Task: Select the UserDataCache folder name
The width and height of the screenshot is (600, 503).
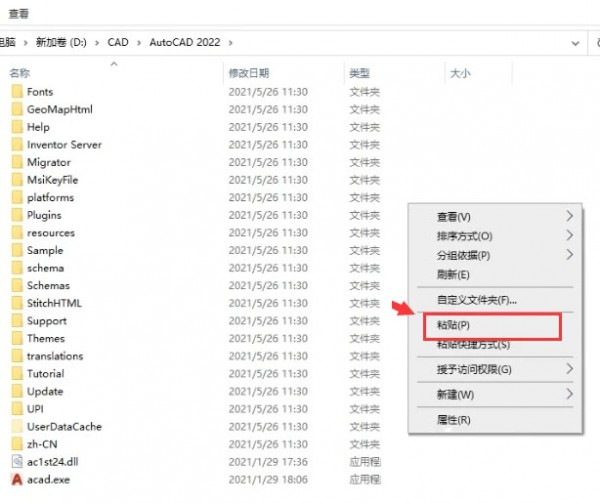Action: [x=64, y=426]
